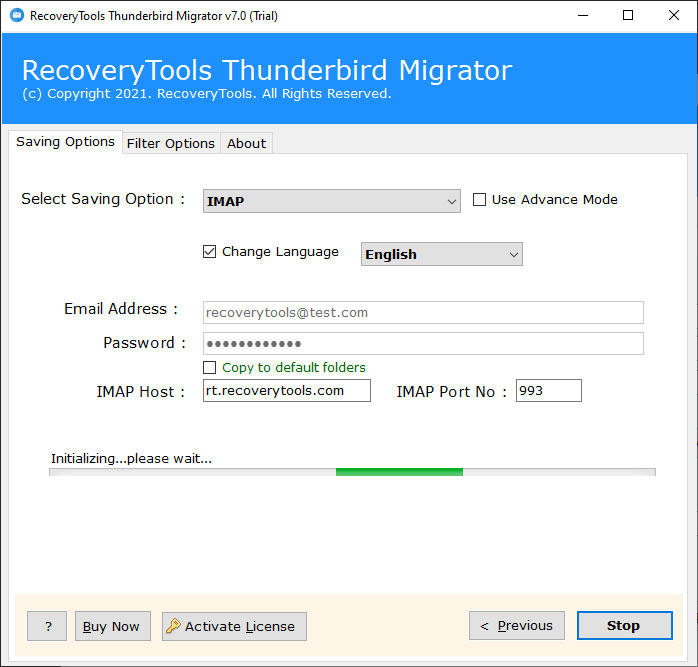Tick the Copy to default folders checkbox
This screenshot has height=667, width=698.
[209, 367]
